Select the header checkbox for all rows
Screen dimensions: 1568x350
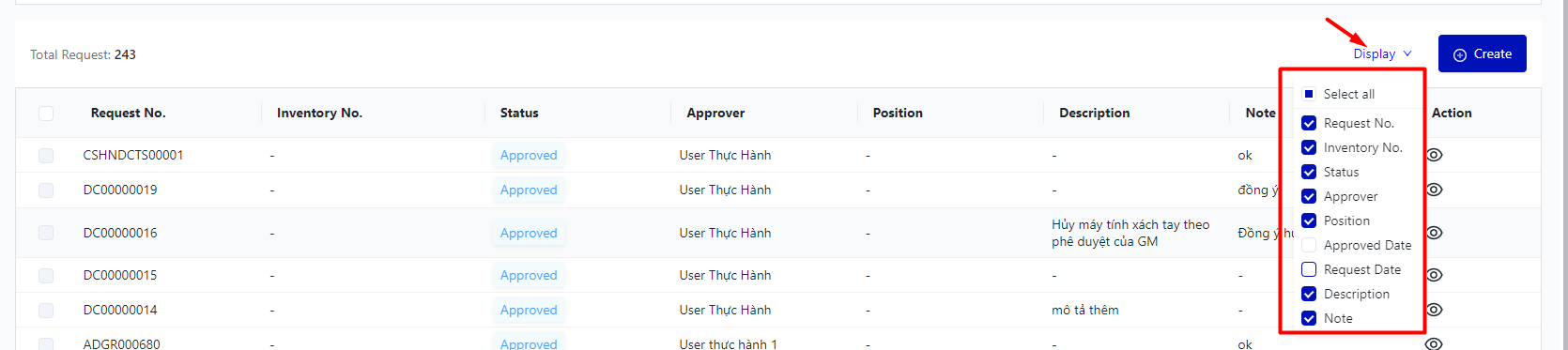click(x=46, y=114)
